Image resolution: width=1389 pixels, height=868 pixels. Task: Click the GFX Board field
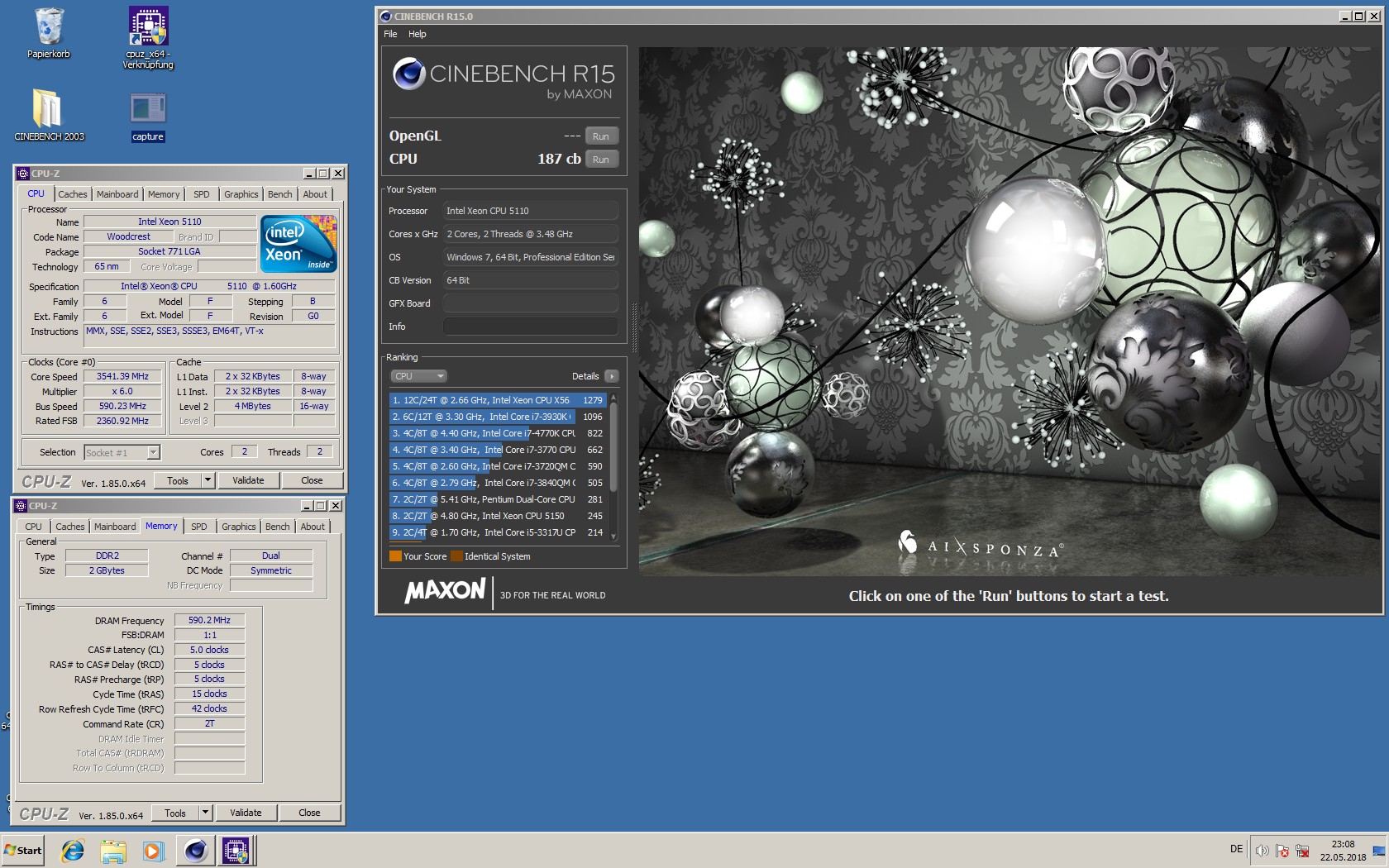[x=530, y=303]
